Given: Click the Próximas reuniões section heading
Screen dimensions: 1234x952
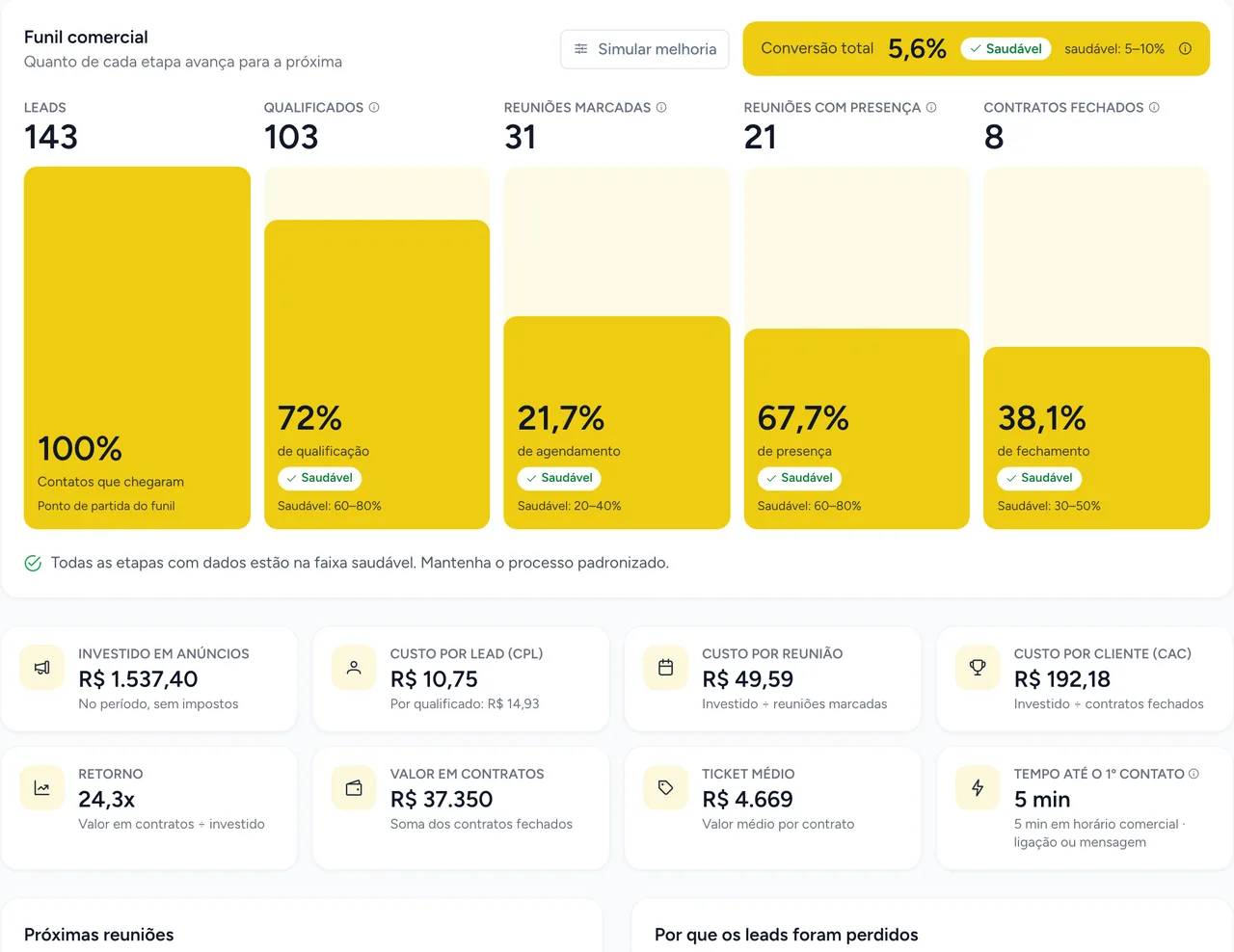Looking at the screenshot, I should point(99,935).
